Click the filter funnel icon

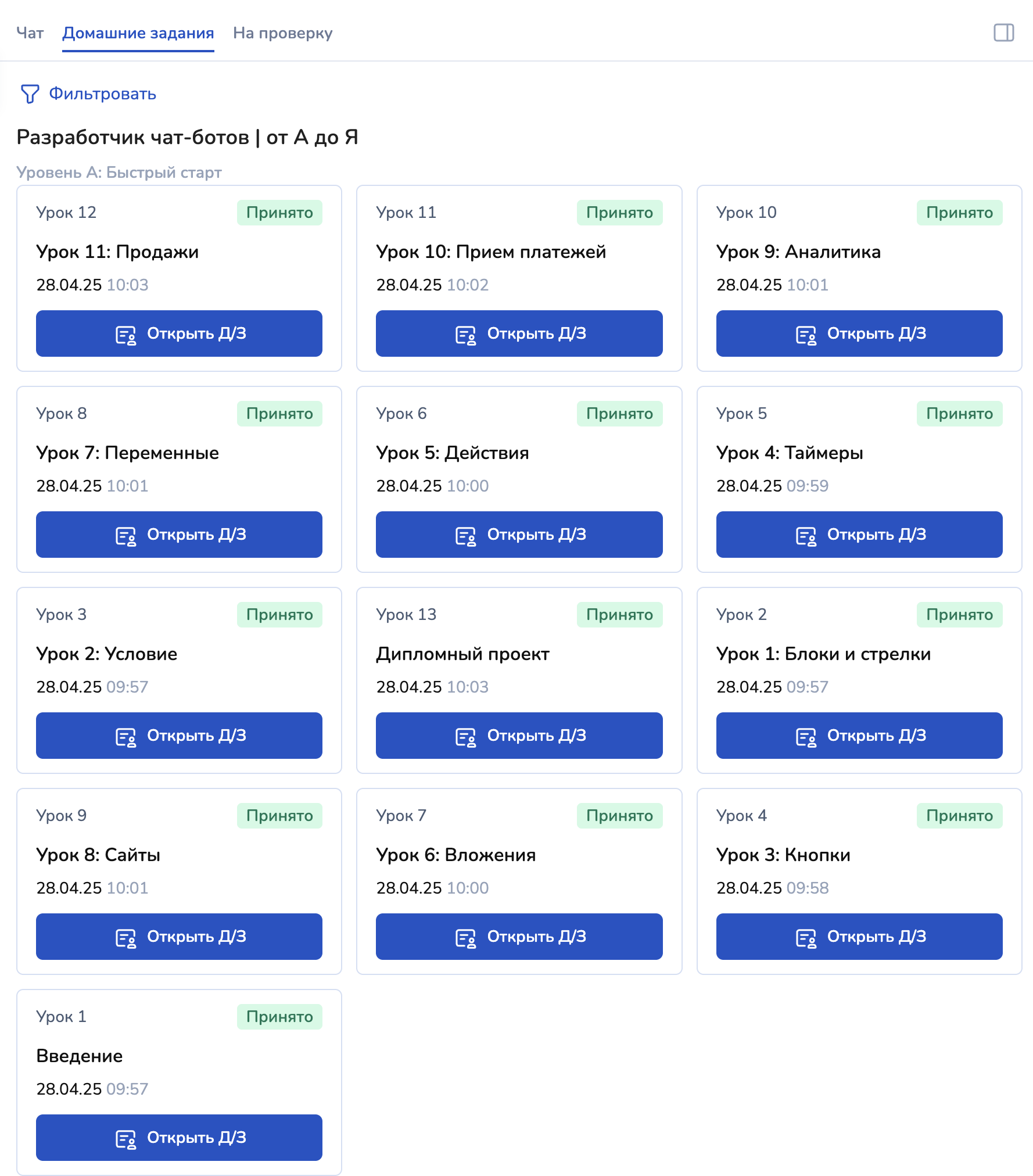pos(30,94)
